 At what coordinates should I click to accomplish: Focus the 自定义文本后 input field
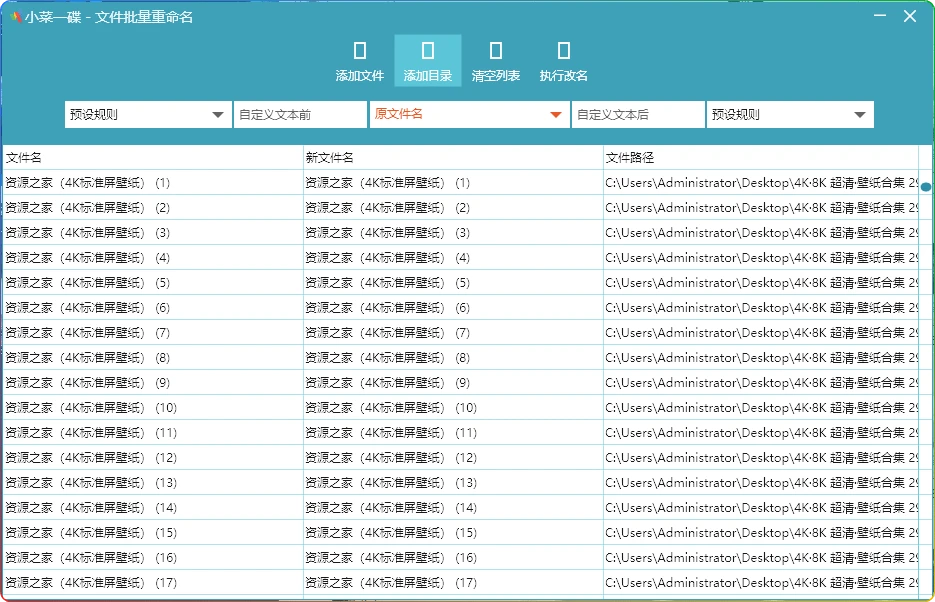click(638, 115)
